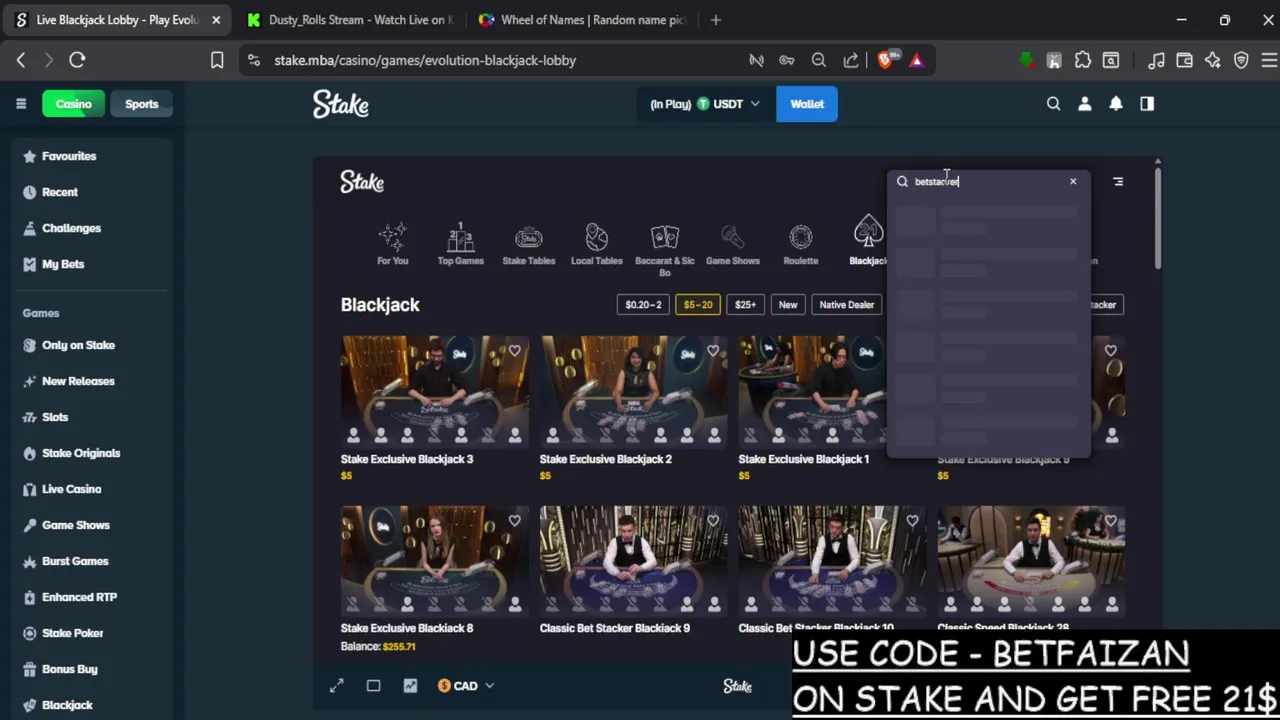Viewport: 1280px width, 720px height.
Task: Click the theatre mode rectangle icon
Action: click(x=373, y=686)
